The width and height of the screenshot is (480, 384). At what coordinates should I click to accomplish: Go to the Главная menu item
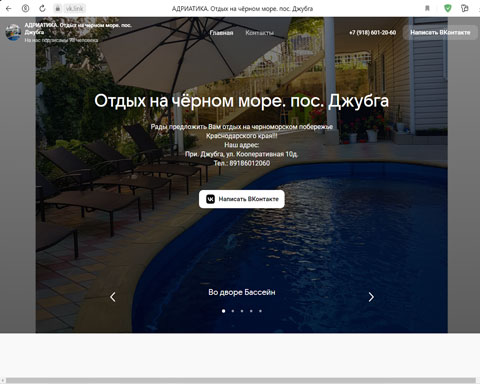pos(221,33)
